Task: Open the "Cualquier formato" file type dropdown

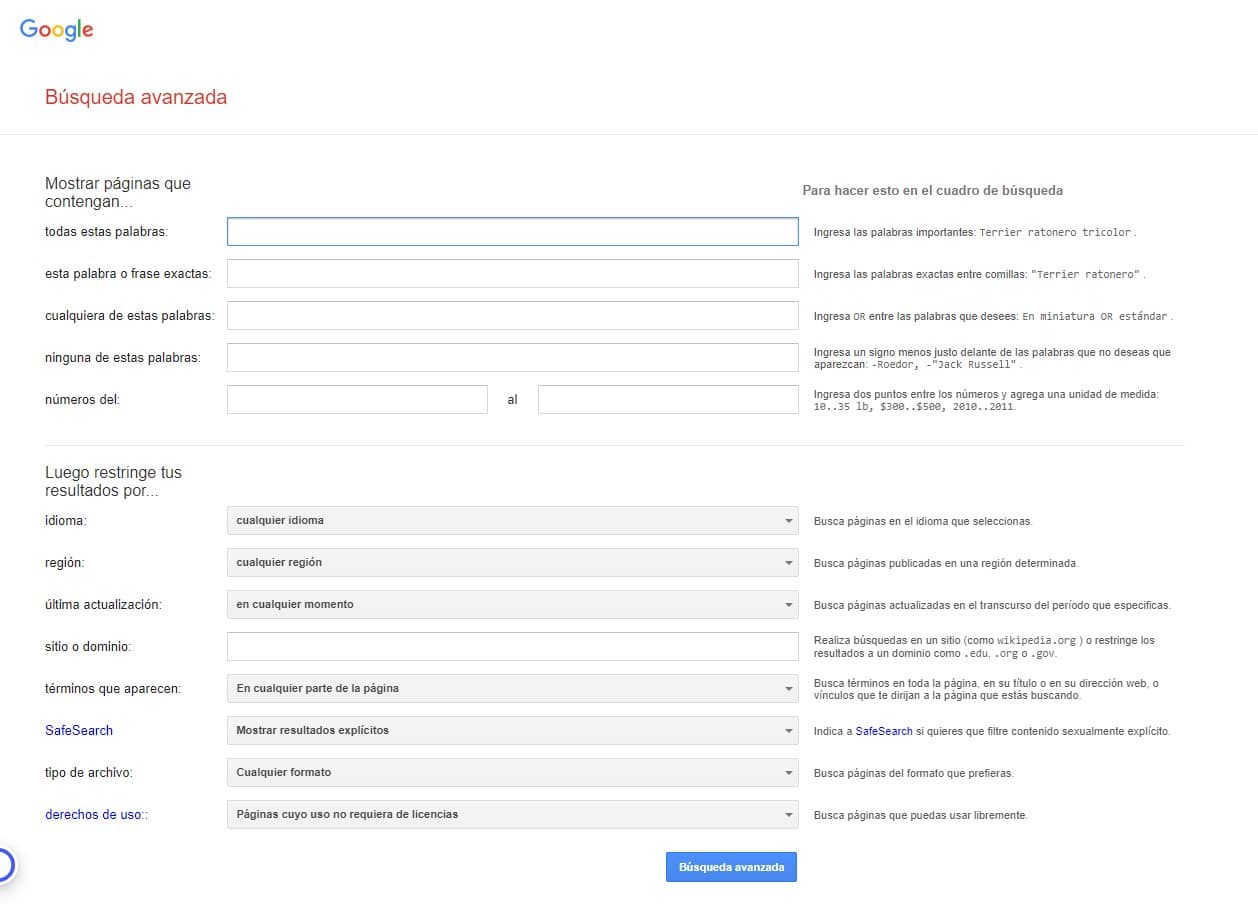Action: [512, 772]
